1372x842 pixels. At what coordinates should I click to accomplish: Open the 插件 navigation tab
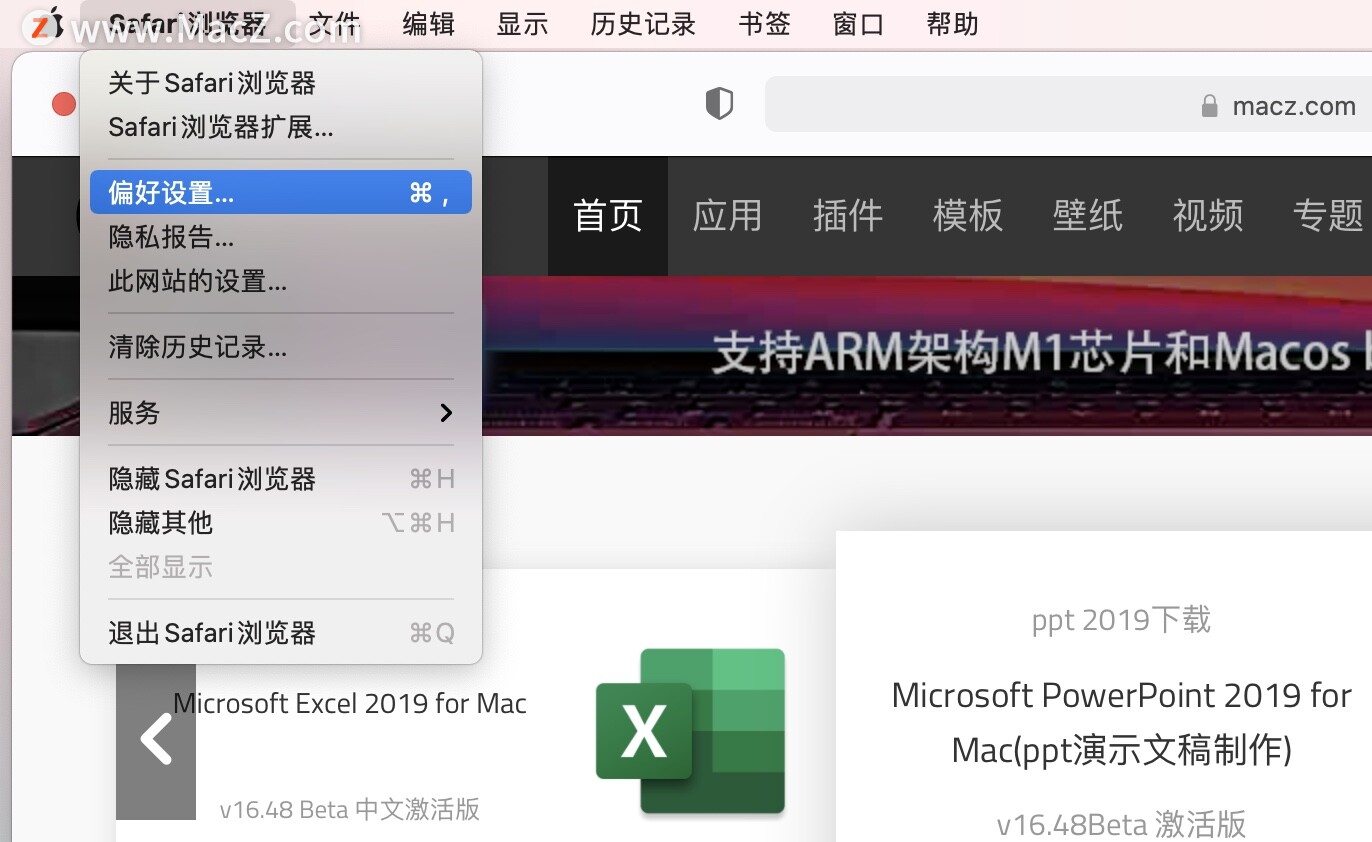tap(848, 215)
